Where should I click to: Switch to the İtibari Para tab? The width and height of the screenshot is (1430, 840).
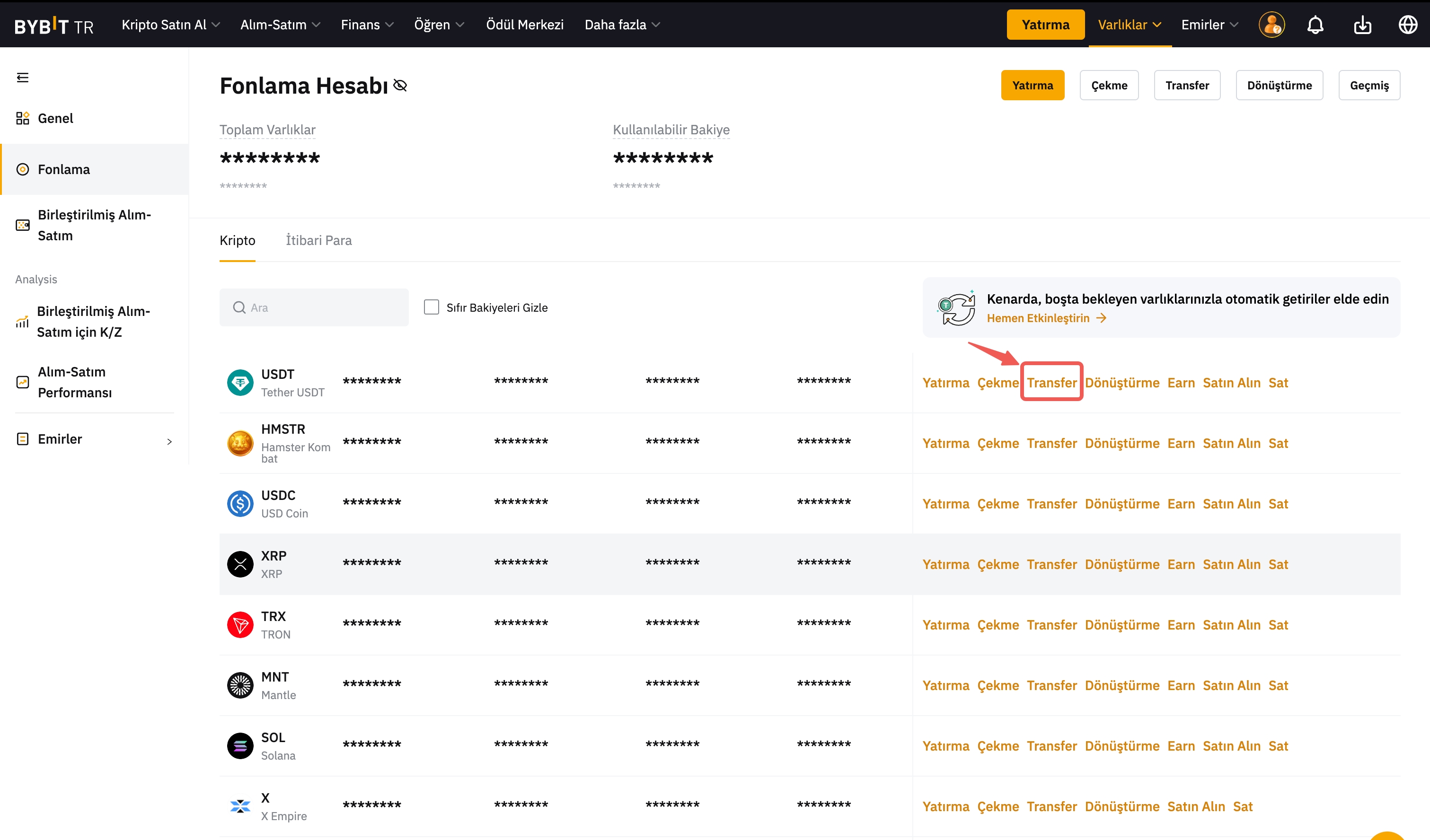318,240
